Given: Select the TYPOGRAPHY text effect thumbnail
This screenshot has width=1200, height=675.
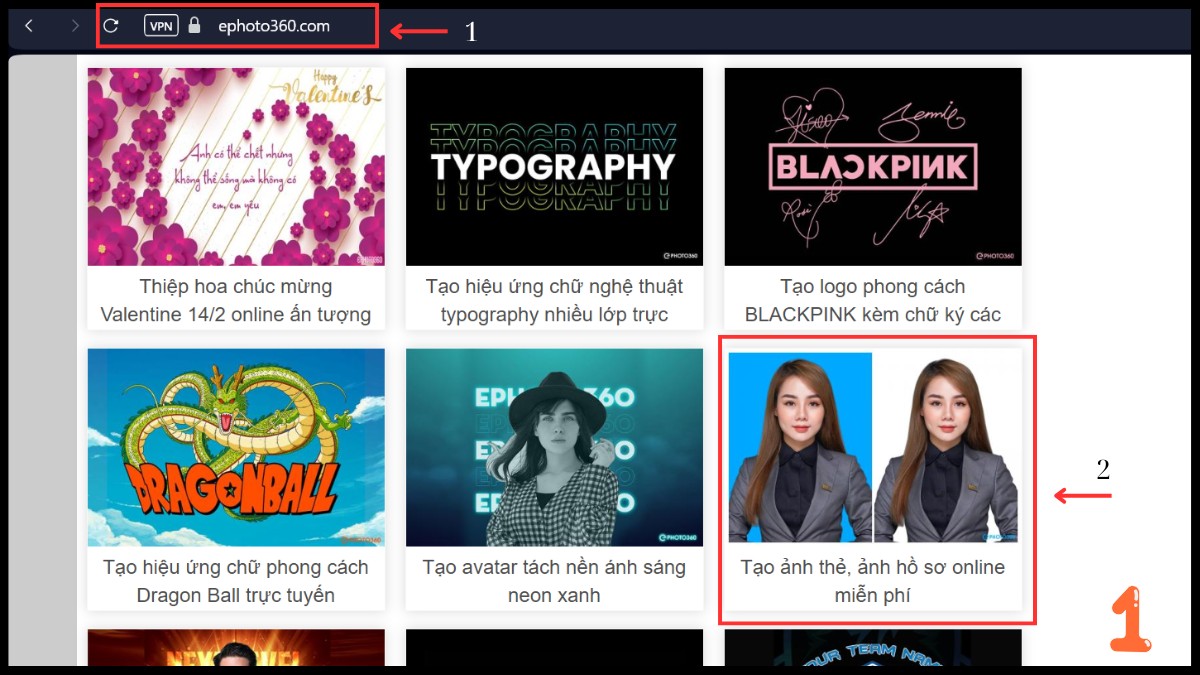Looking at the screenshot, I should click(x=554, y=166).
